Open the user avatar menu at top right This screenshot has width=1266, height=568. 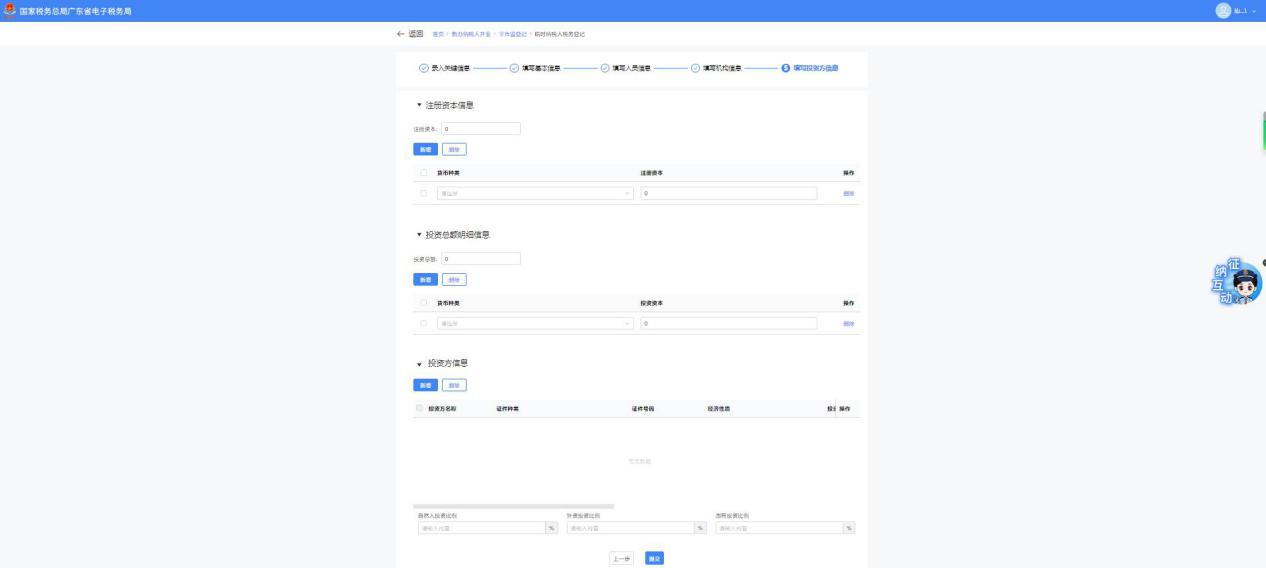click(1222, 10)
